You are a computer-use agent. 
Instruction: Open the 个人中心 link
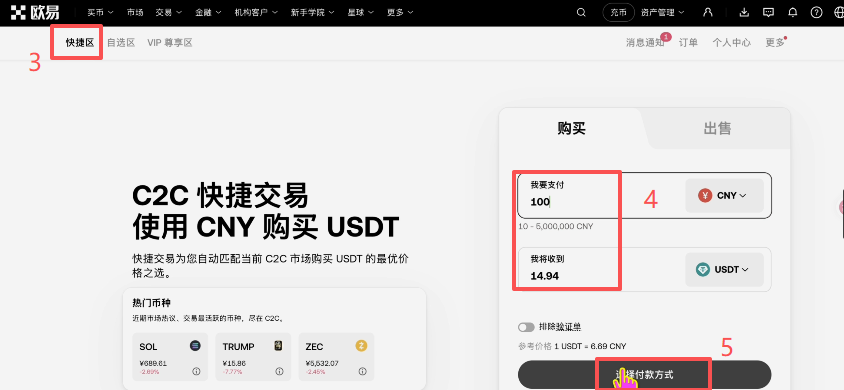point(732,42)
